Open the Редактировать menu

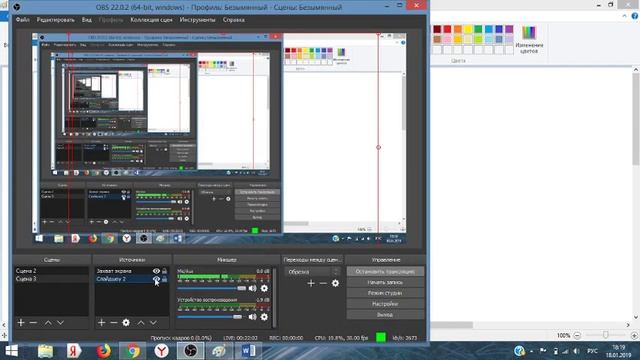56,20
